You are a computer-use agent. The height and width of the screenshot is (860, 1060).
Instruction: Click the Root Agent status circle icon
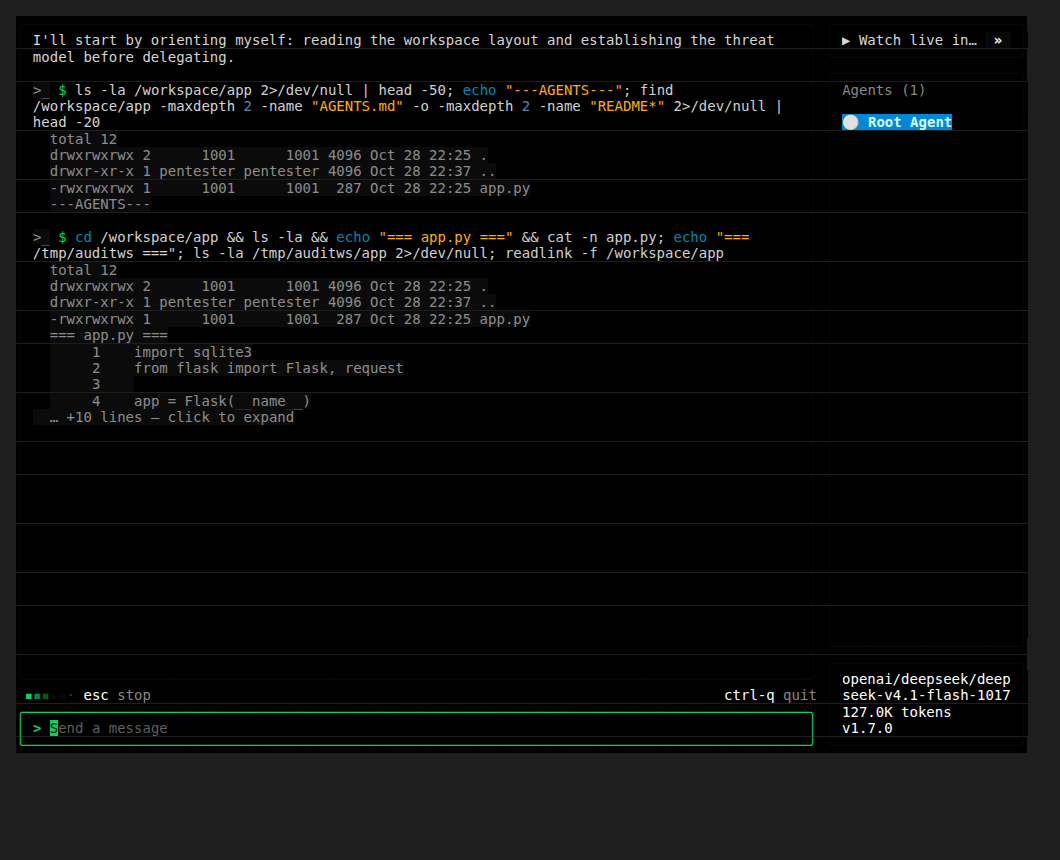pyautogui.click(x=850, y=122)
